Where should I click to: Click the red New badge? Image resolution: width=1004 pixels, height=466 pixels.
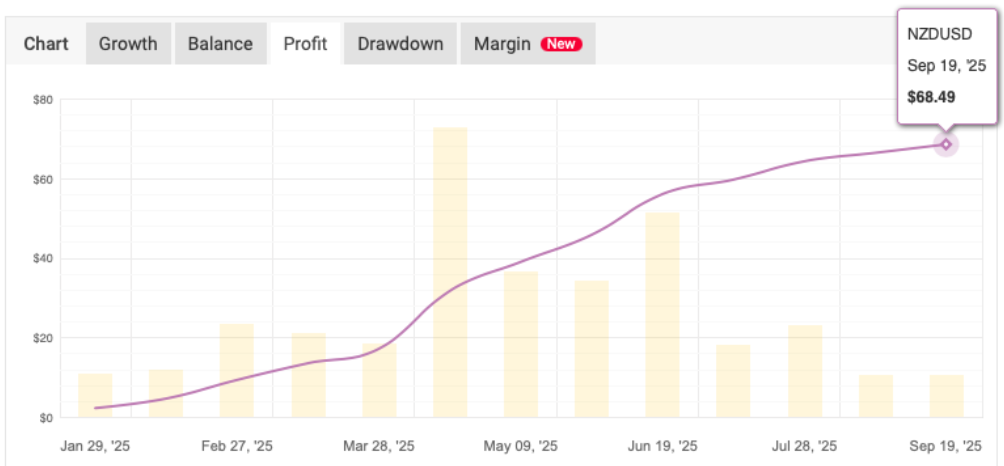pyautogui.click(x=561, y=44)
